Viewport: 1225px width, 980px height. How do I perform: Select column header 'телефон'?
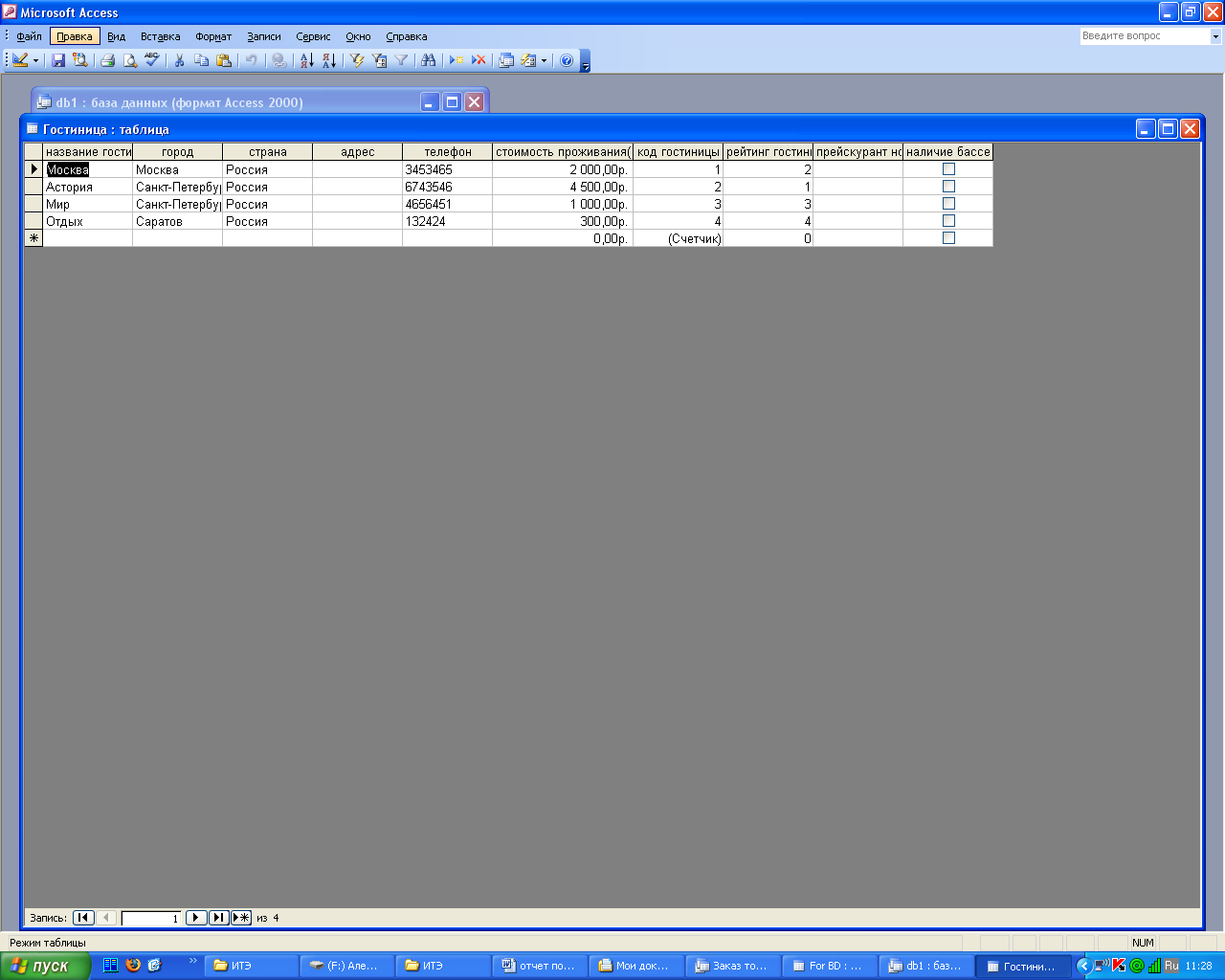(x=447, y=152)
